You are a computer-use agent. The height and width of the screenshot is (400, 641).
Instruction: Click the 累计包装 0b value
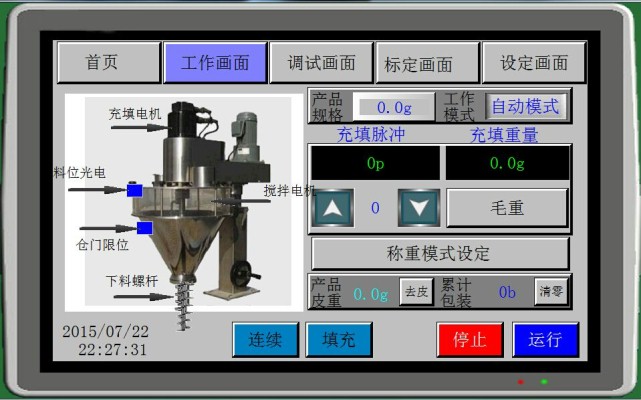pyautogui.click(x=507, y=292)
